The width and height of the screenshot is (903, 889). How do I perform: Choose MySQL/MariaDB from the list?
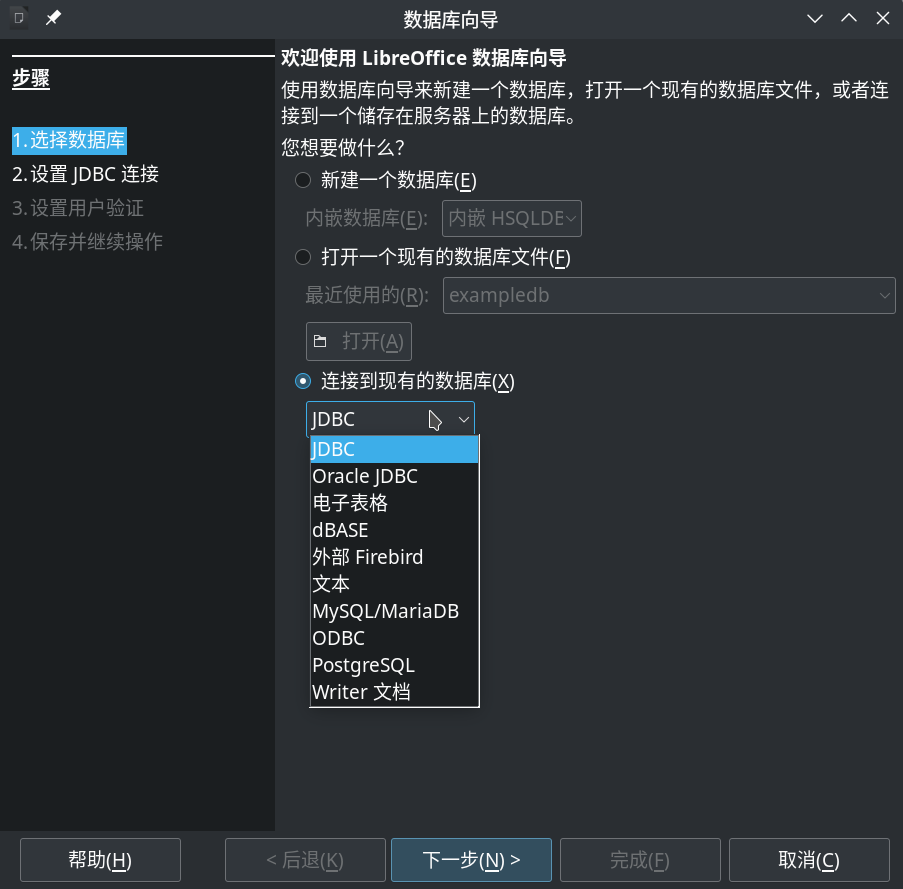tap(394, 611)
